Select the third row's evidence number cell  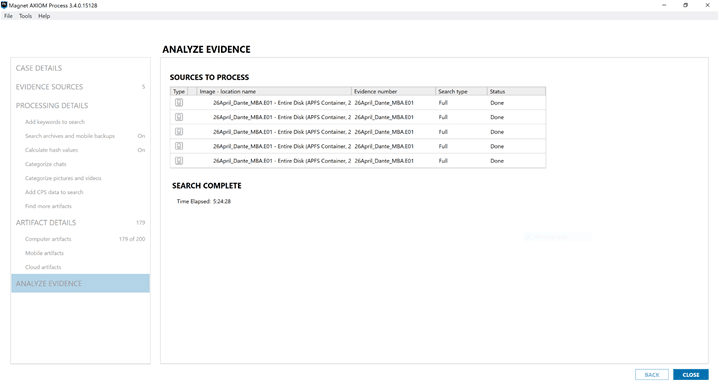pyautogui.click(x=384, y=132)
